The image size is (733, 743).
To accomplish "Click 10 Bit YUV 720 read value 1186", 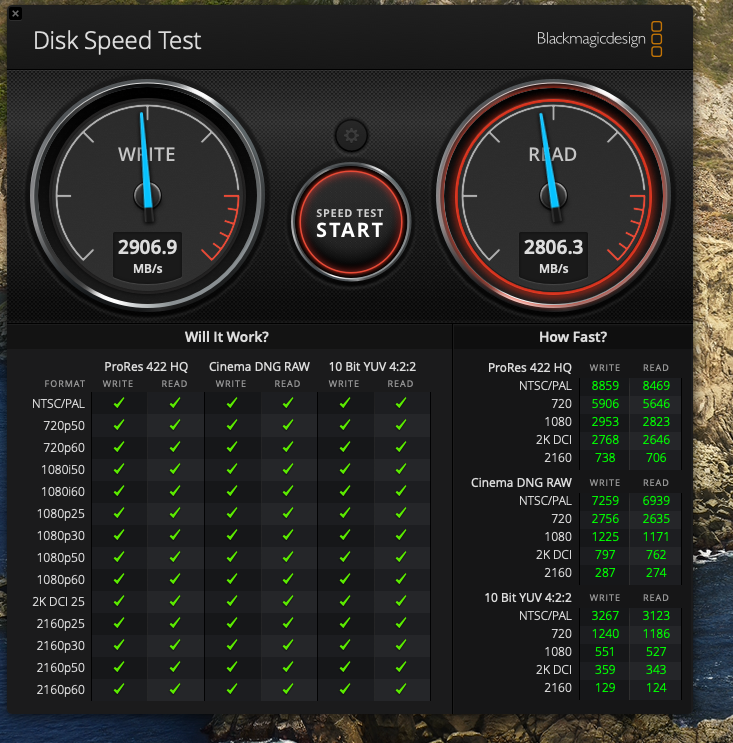I will click(656, 634).
